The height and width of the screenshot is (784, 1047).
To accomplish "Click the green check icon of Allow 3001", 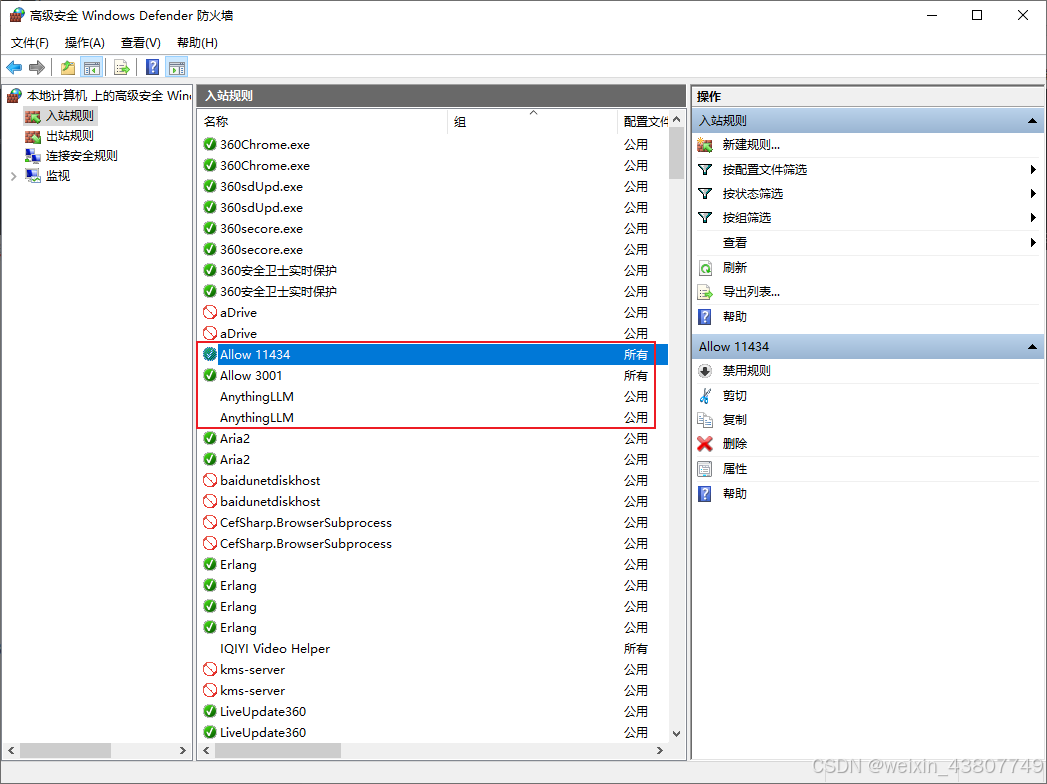I will point(210,375).
